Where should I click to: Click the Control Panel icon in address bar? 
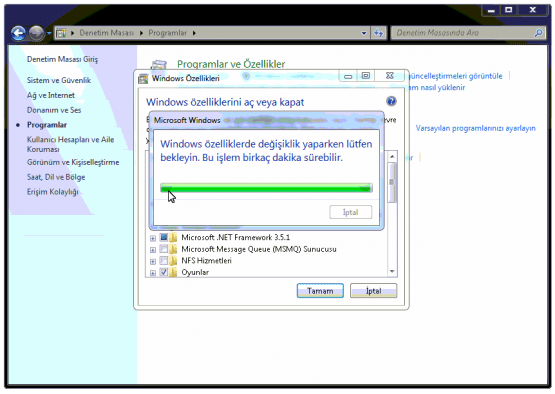pos(61,33)
